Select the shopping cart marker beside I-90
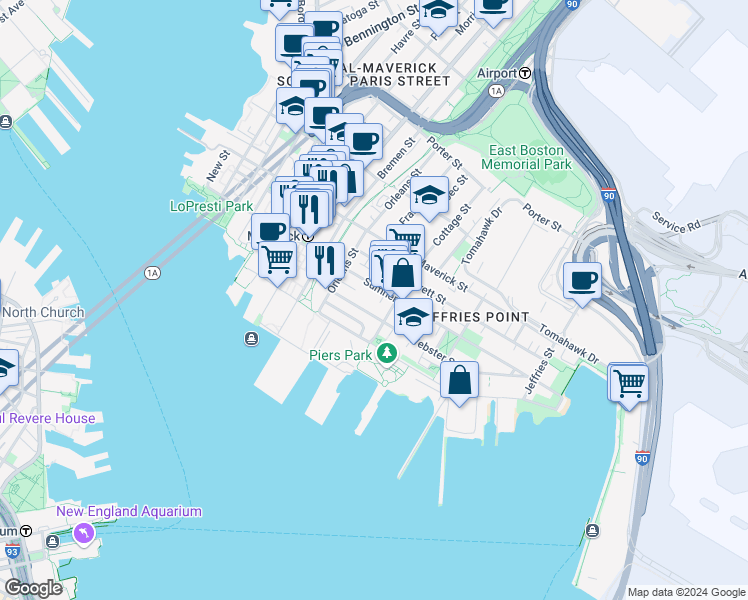This screenshot has height=600, width=748. click(x=629, y=384)
